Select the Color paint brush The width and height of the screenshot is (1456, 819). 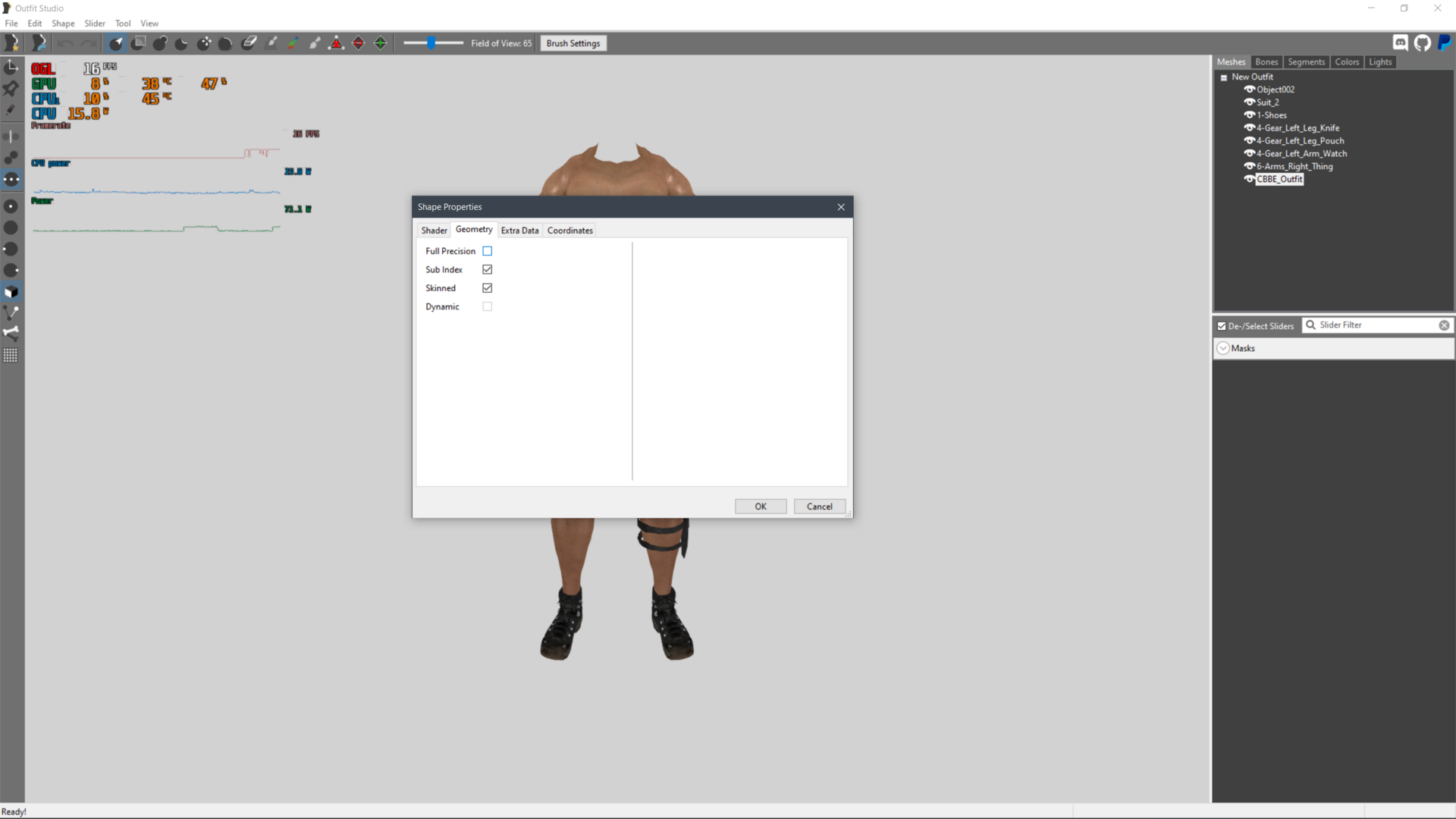coord(293,43)
